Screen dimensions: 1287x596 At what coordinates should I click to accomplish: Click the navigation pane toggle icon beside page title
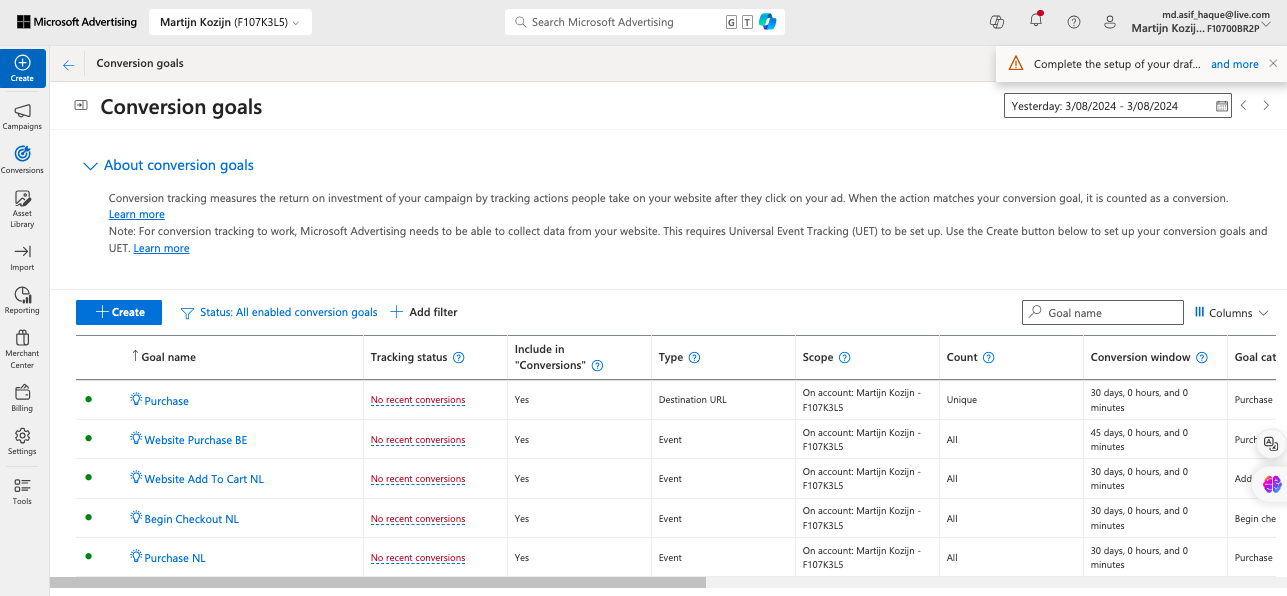coord(80,105)
